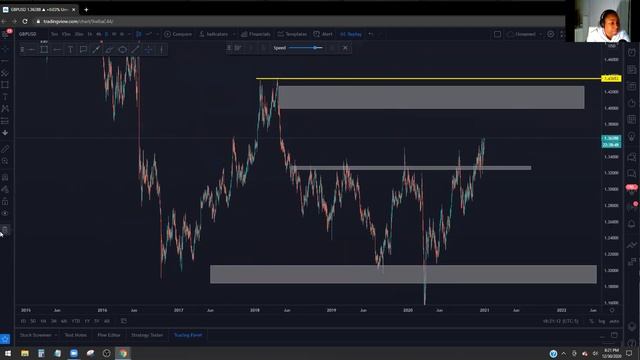Open the go-to-date calendar icon
The height and width of the screenshot is (360, 640).
click(x=124, y=321)
